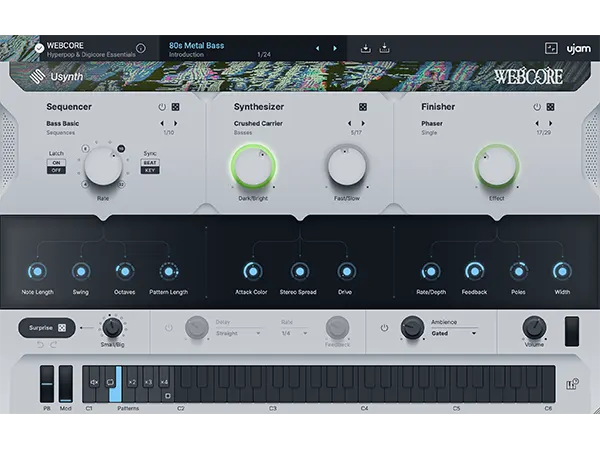Click the Small/Big knob

pos(112,328)
